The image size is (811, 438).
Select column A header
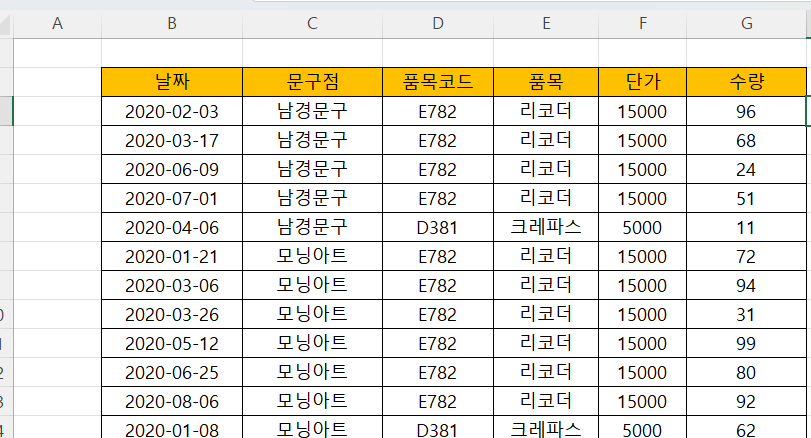pos(57,23)
